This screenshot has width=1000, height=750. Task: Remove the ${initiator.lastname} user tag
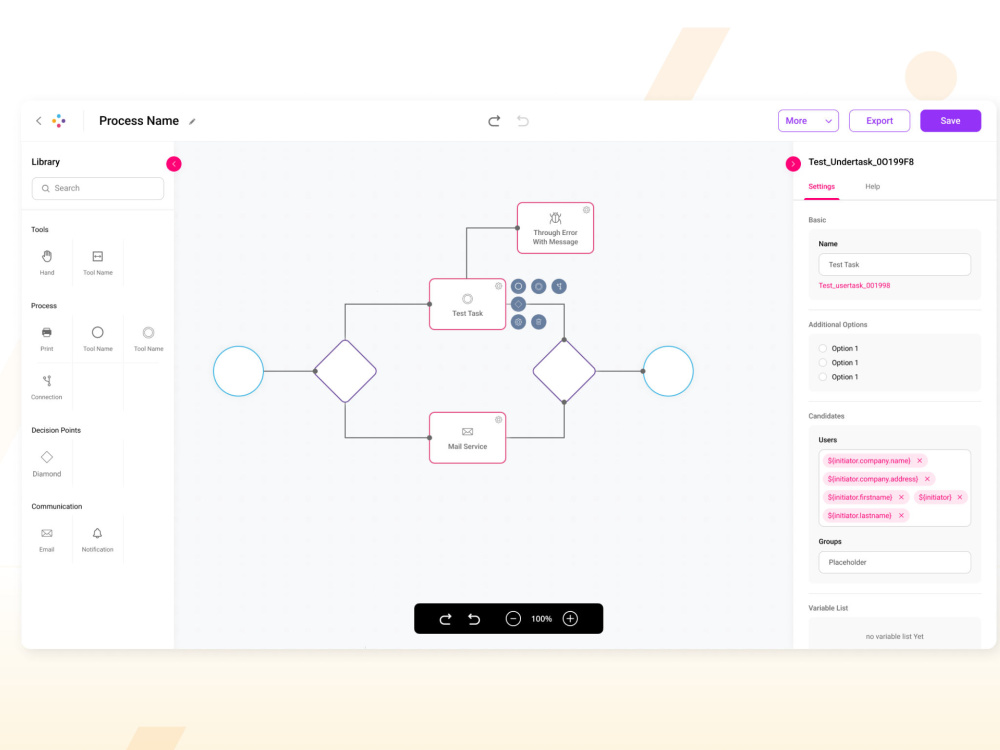coord(901,515)
